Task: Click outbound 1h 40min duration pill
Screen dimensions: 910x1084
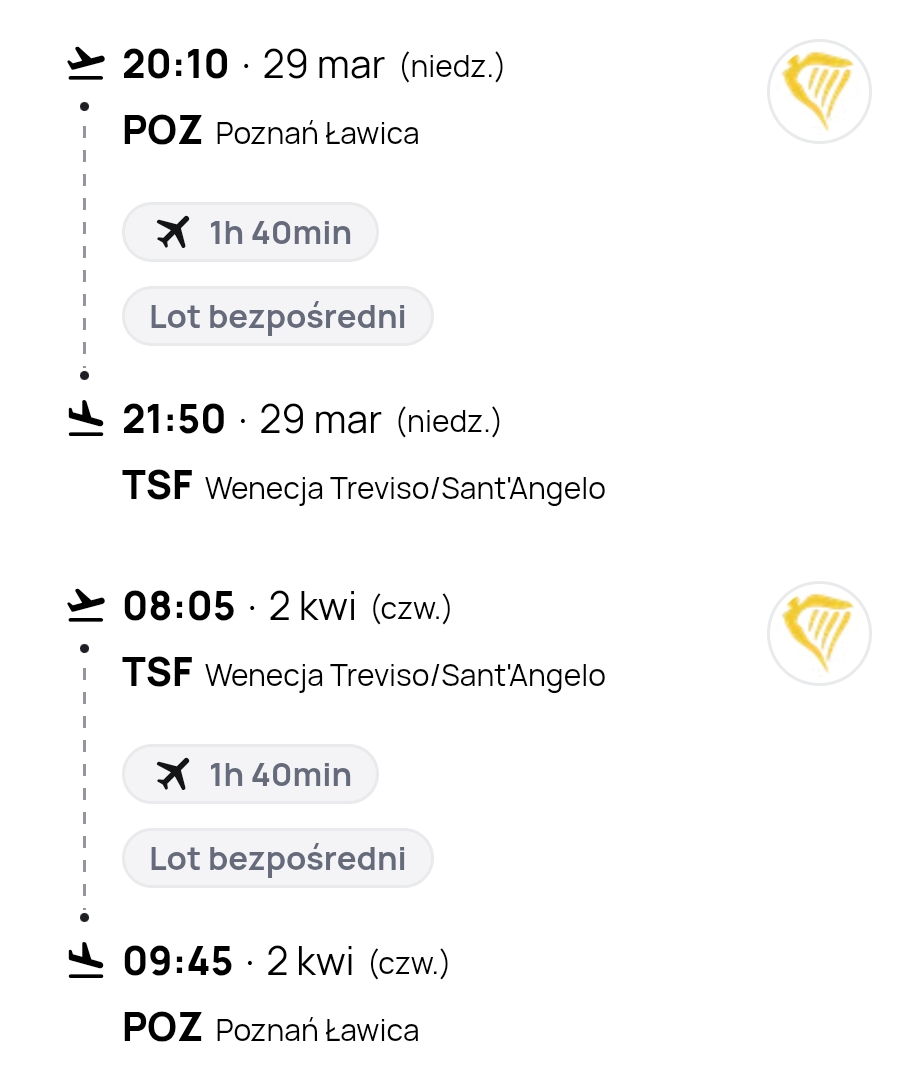Action: point(251,233)
